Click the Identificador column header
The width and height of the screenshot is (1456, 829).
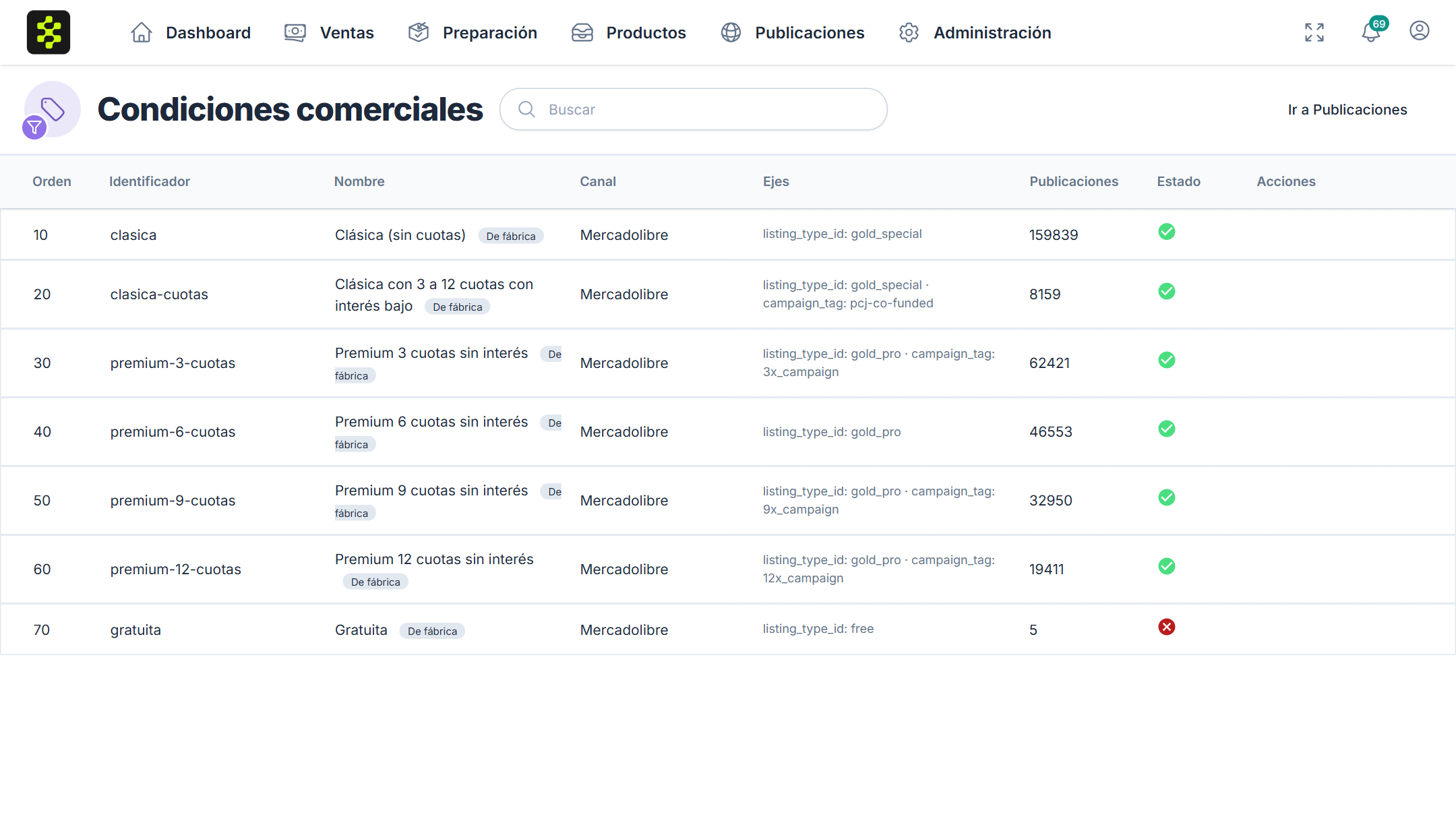(150, 181)
